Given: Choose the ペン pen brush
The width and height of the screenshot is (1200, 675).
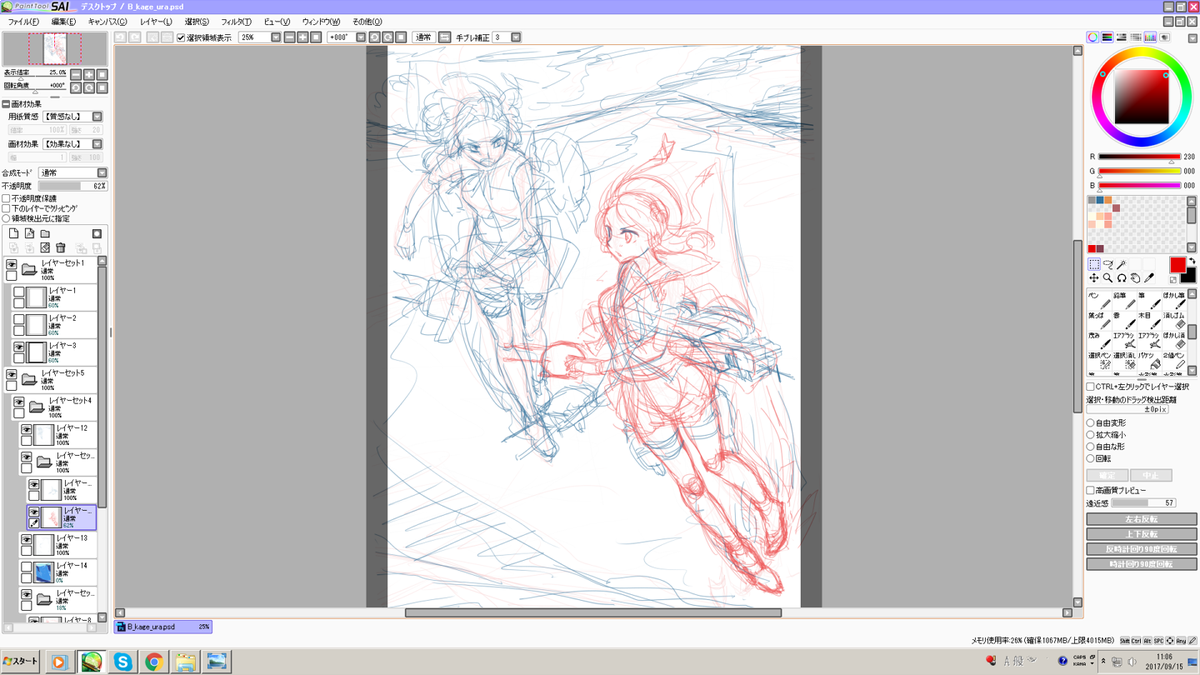Looking at the screenshot, I should point(1099,301).
